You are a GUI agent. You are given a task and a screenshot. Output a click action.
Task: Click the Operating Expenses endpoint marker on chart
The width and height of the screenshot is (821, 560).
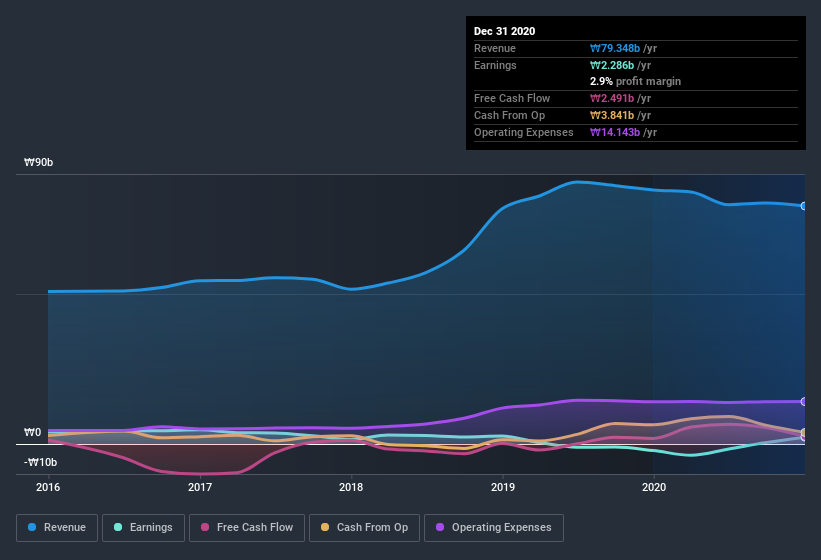click(x=804, y=401)
